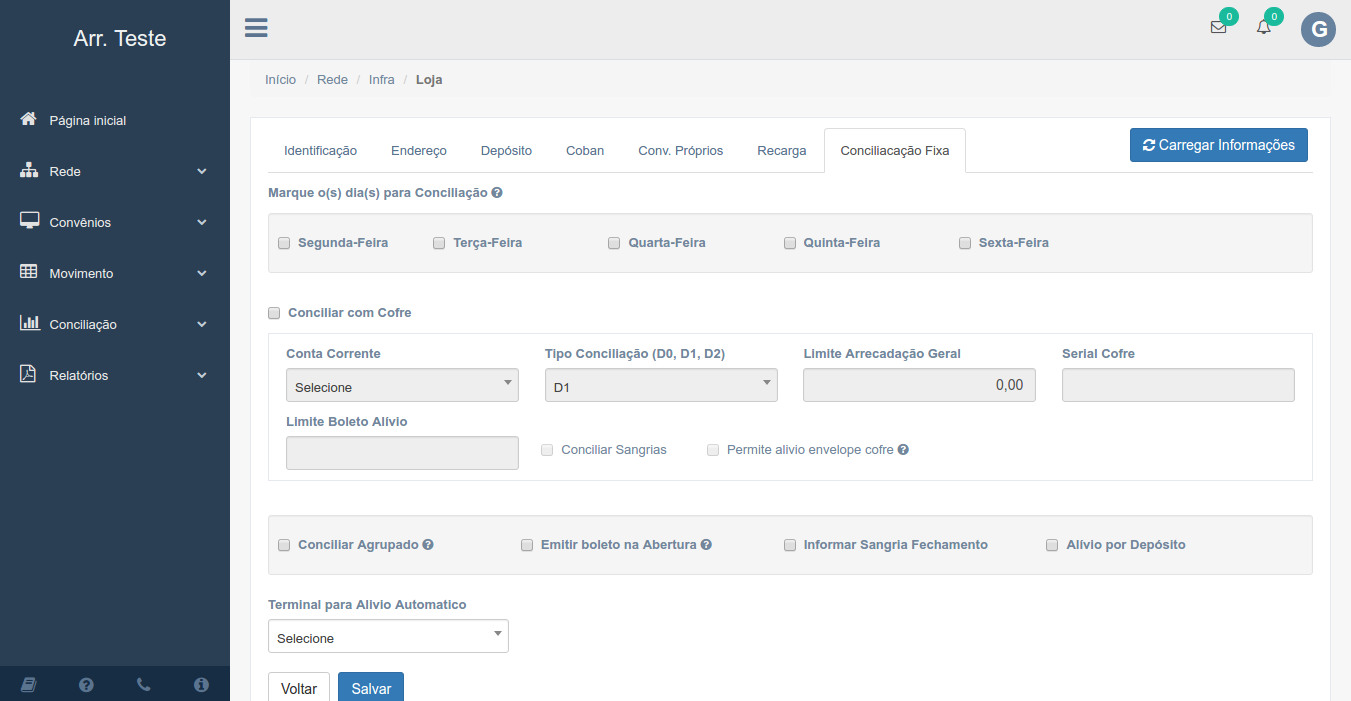The image size is (1351, 701).
Task: Enable the Conciliar com Cofre checkbox
Action: click(x=274, y=313)
